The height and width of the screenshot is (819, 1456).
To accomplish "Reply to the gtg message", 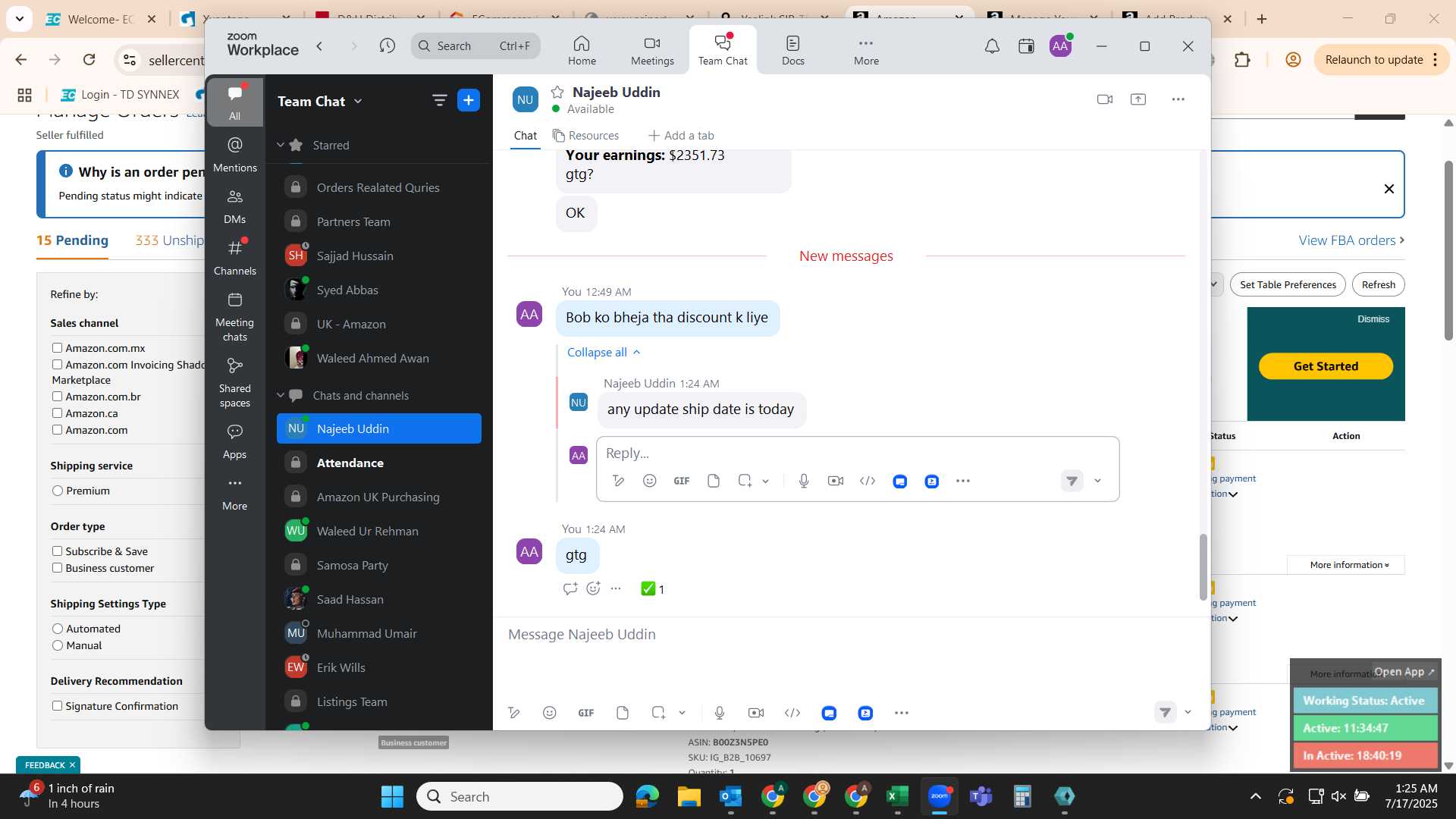I will (570, 588).
